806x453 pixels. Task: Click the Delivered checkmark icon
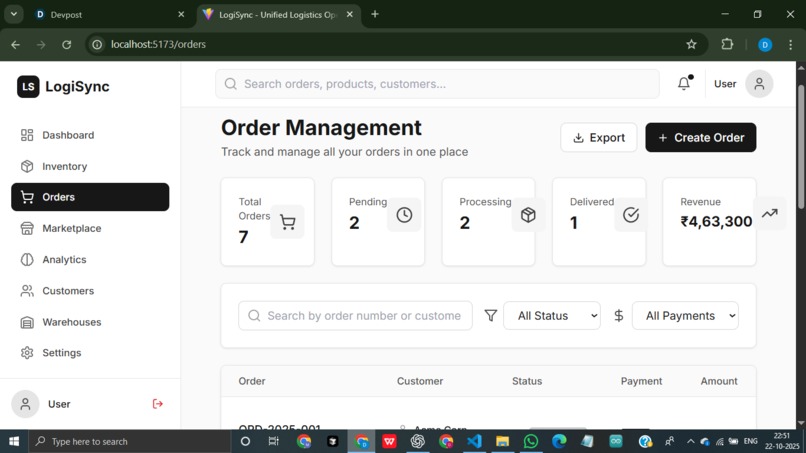pos(631,215)
